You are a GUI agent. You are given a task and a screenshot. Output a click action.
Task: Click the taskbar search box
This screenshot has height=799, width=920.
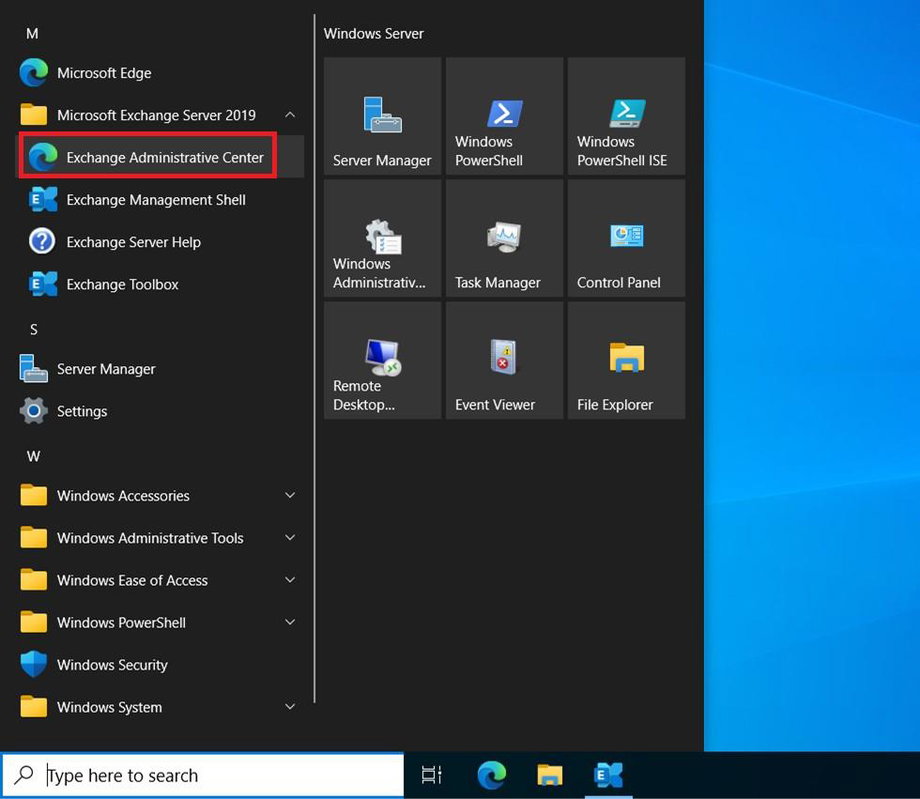point(202,775)
